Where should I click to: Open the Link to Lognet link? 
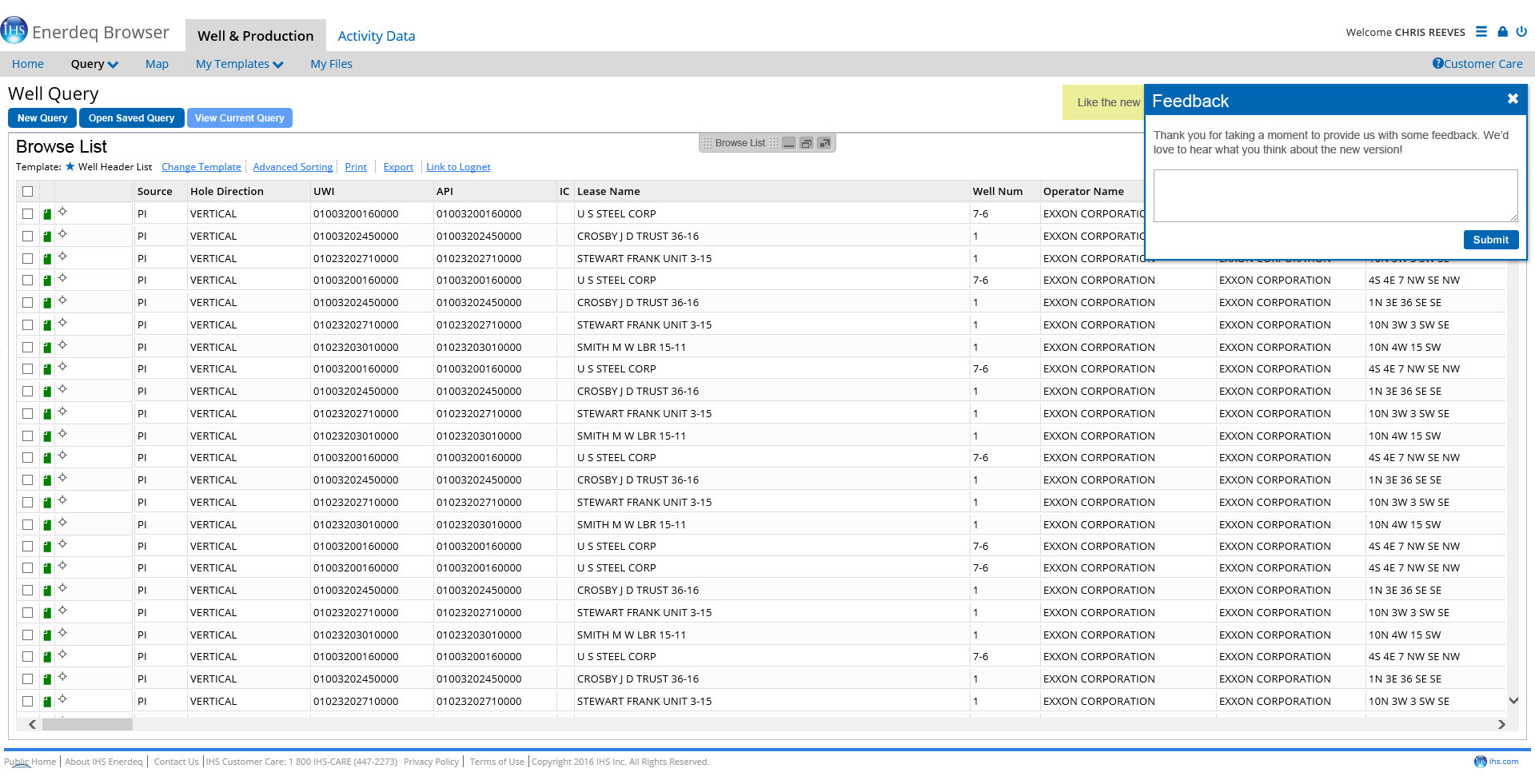coord(458,167)
